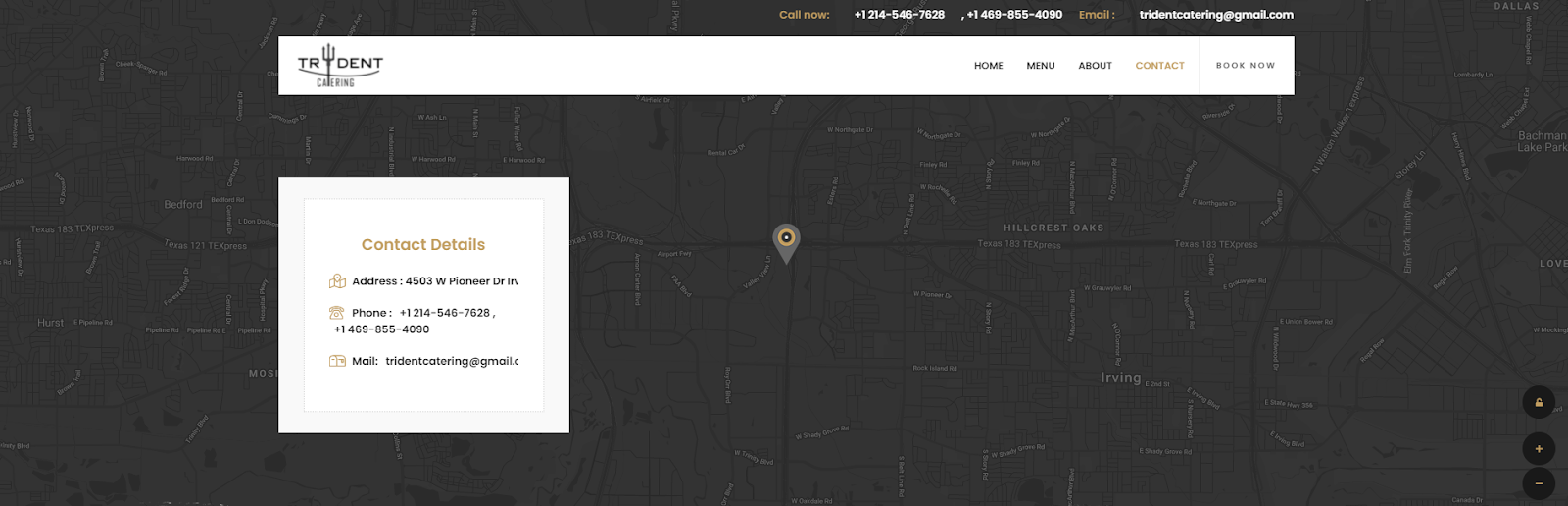Click the Contact Details heading
The height and width of the screenshot is (506, 1568).
point(423,245)
